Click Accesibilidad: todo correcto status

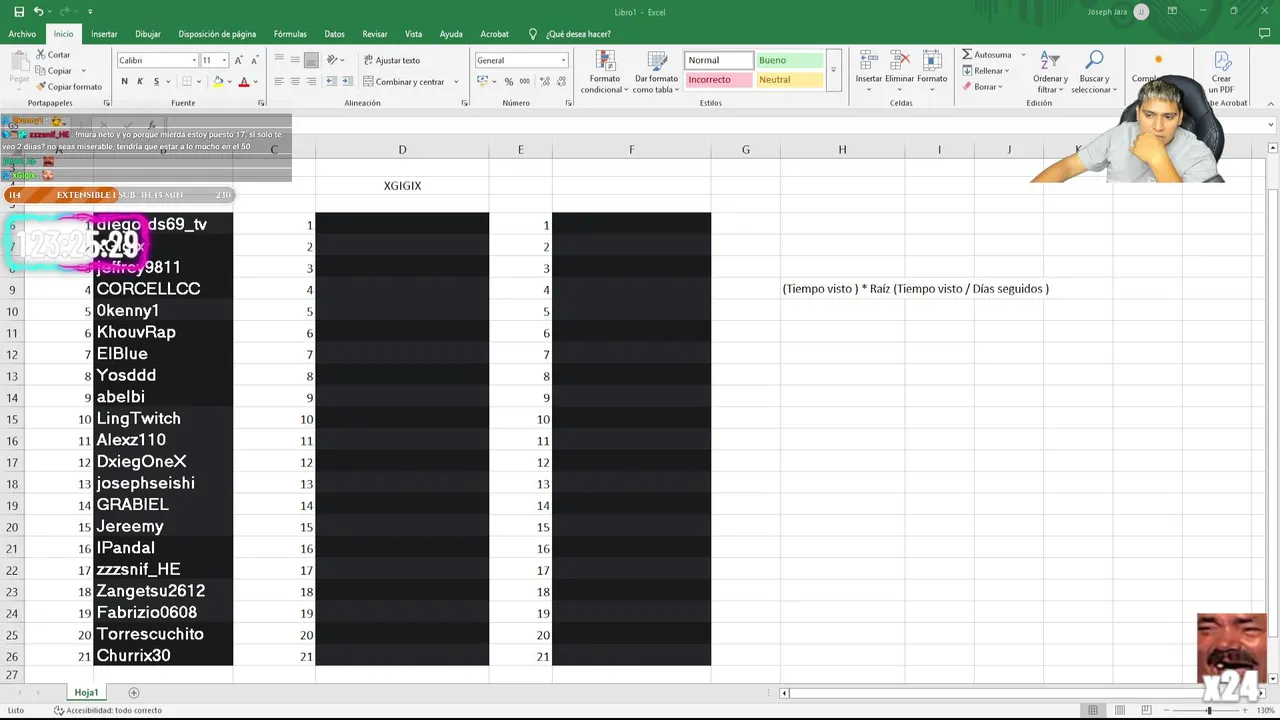tap(107, 710)
